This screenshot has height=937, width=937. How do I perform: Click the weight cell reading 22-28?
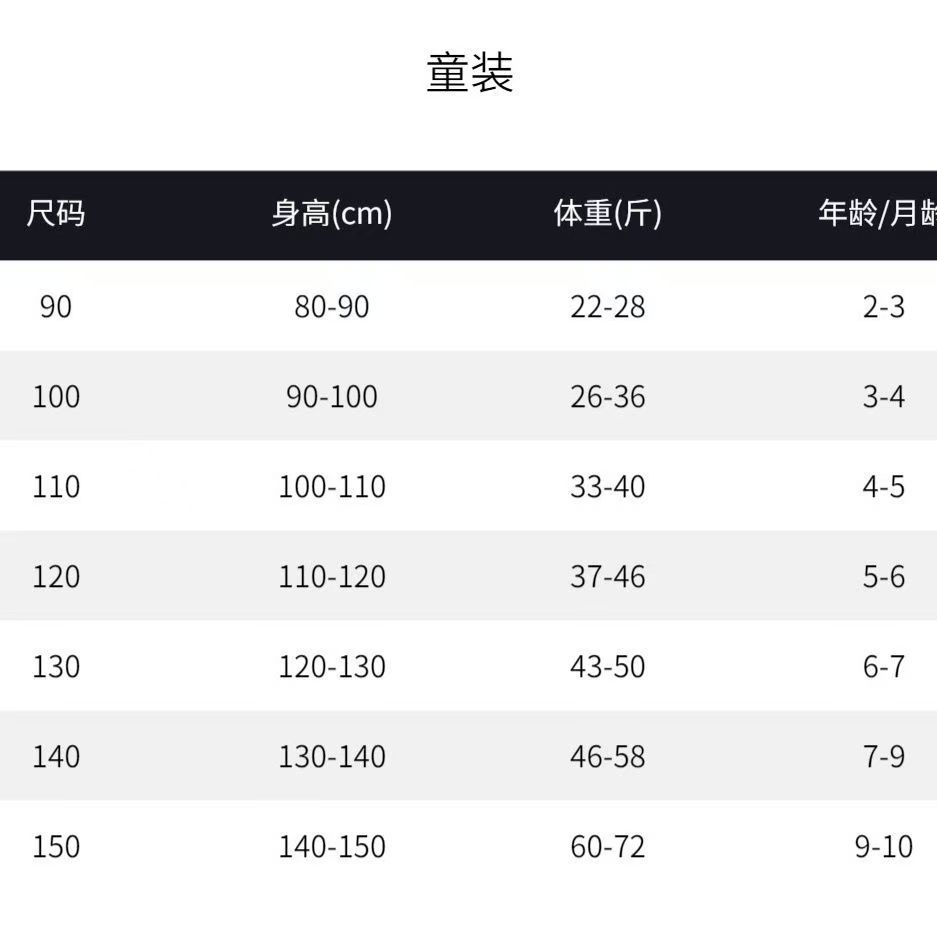pos(608,306)
